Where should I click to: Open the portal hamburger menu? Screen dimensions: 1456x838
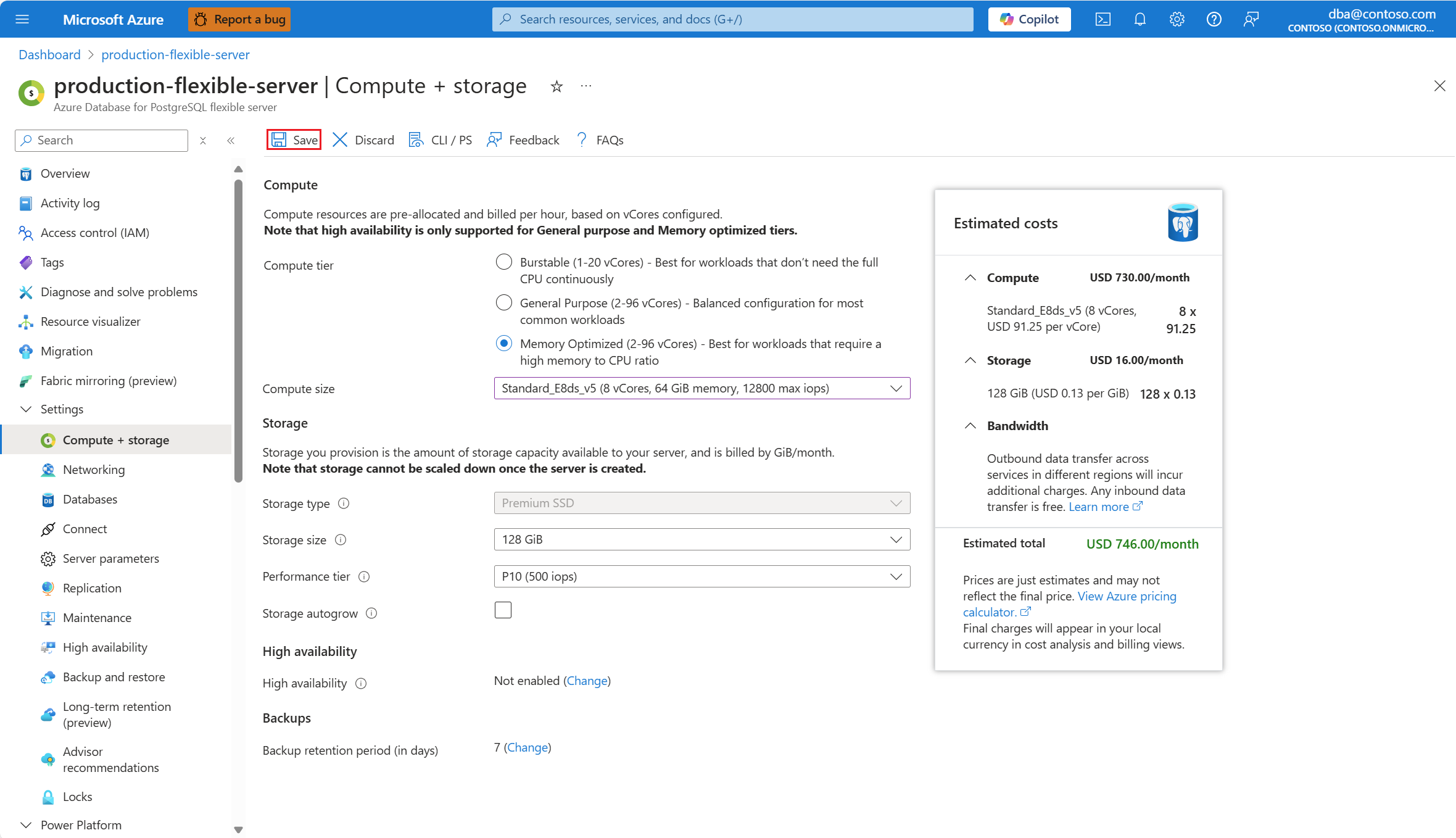click(22, 19)
